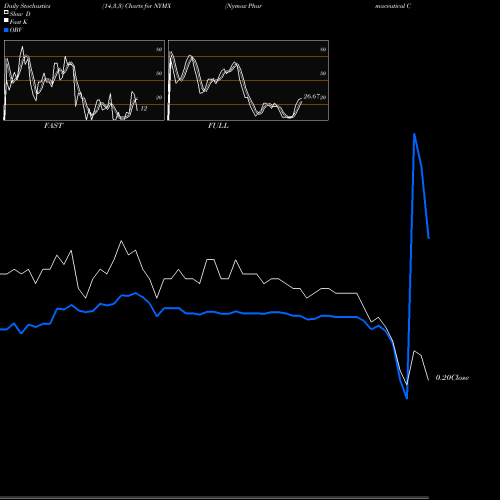This screenshot has width=500, height=500.
Task: Click the 'Fast K' legend label
Action: click(x=19, y=22)
